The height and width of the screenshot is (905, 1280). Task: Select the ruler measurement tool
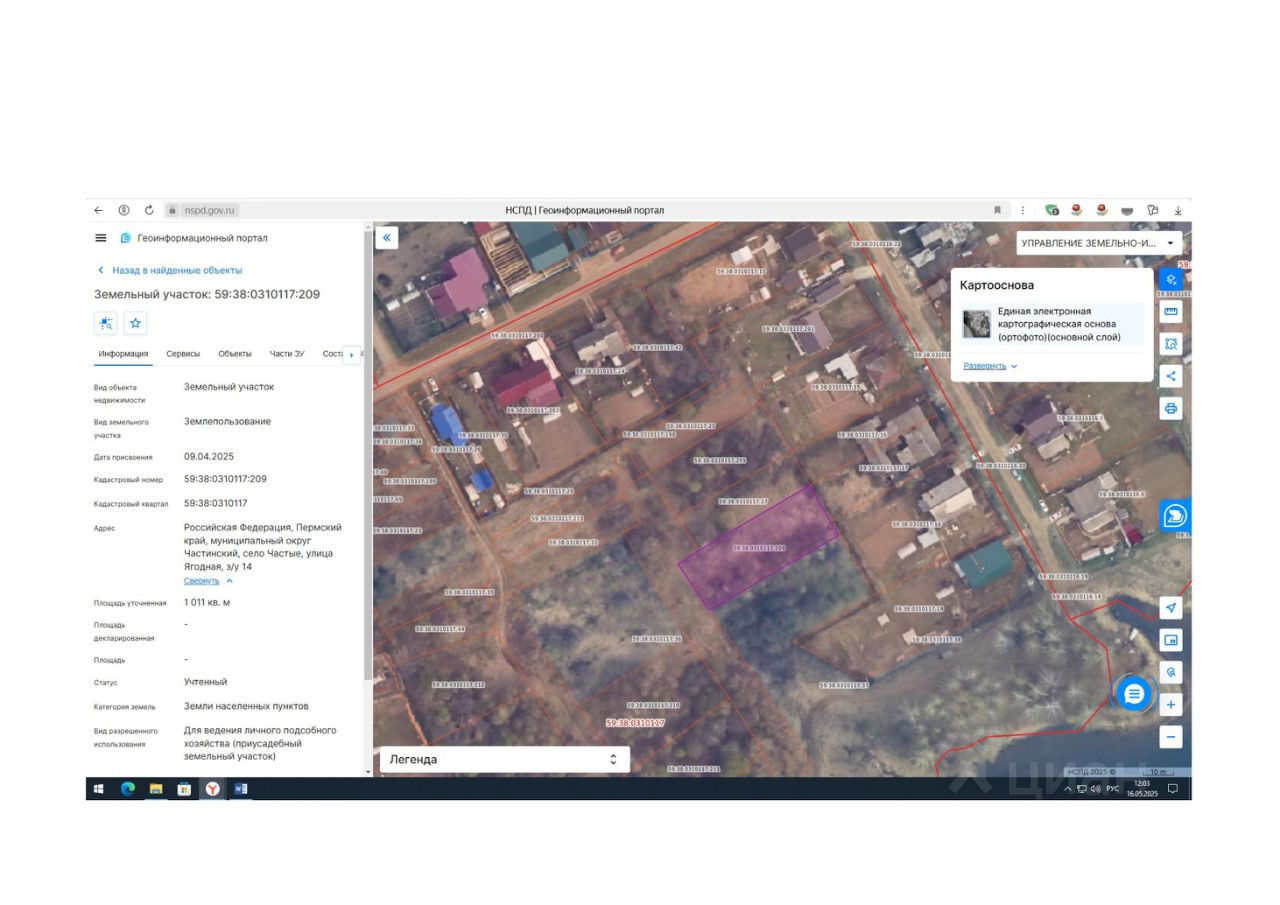1171,311
